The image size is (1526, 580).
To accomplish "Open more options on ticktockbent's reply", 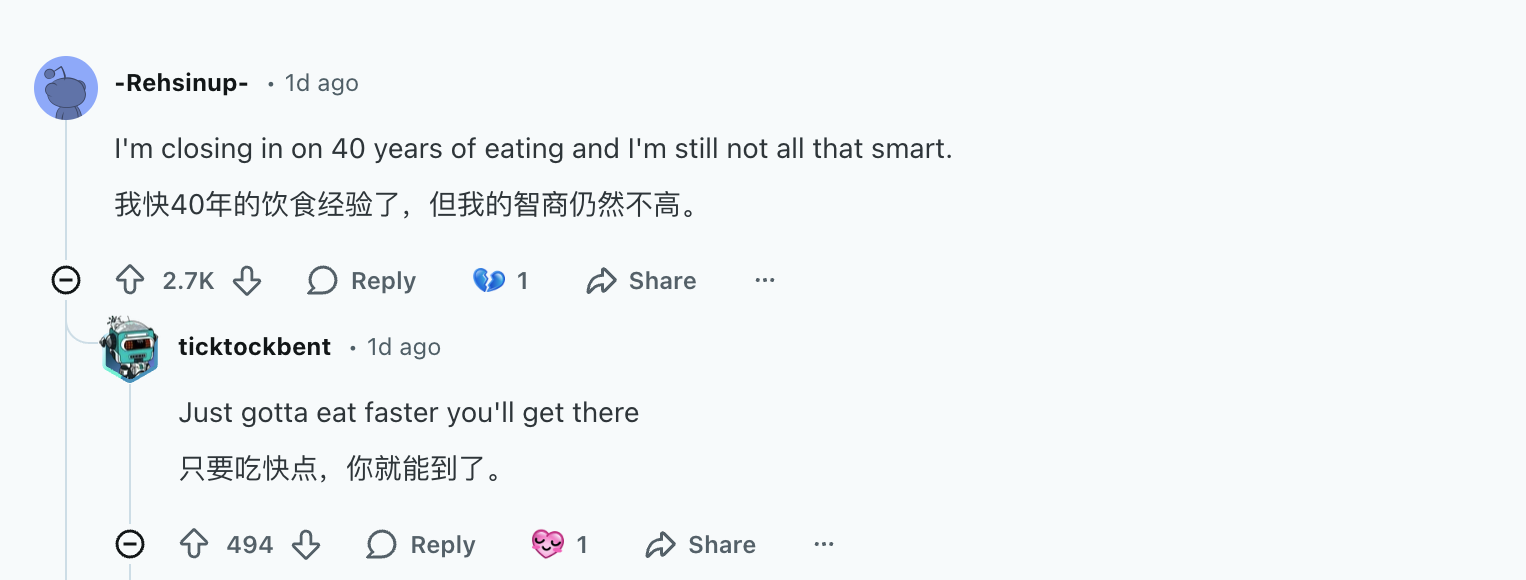I will [824, 545].
